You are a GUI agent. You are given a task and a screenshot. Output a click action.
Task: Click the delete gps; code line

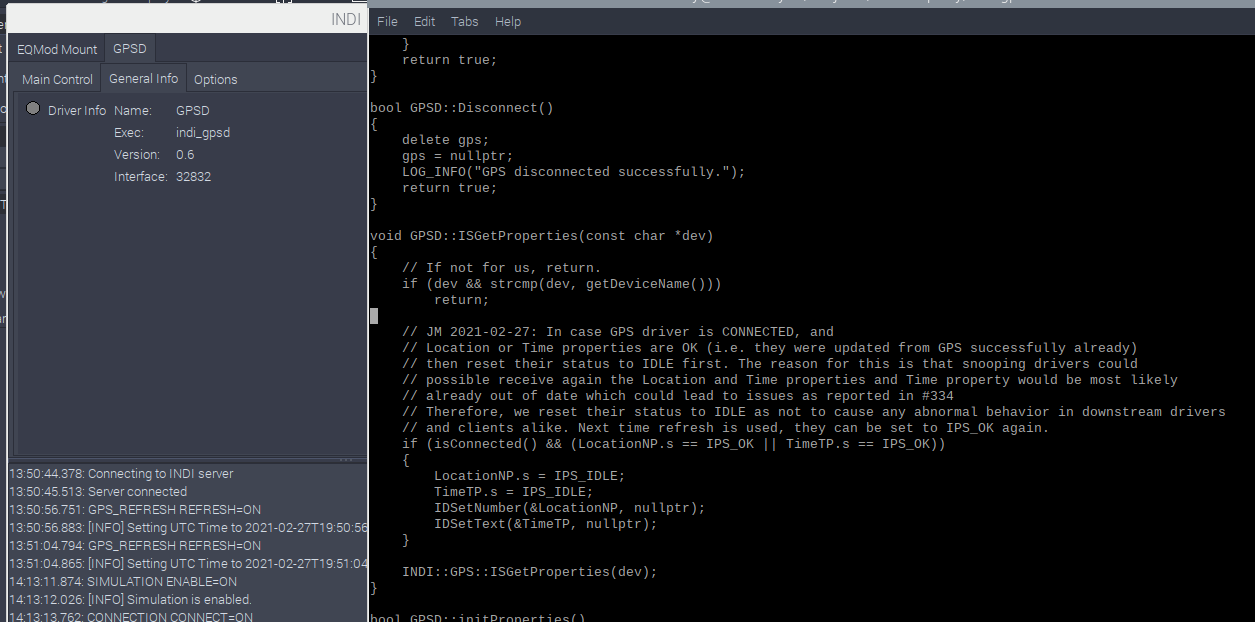coord(446,140)
